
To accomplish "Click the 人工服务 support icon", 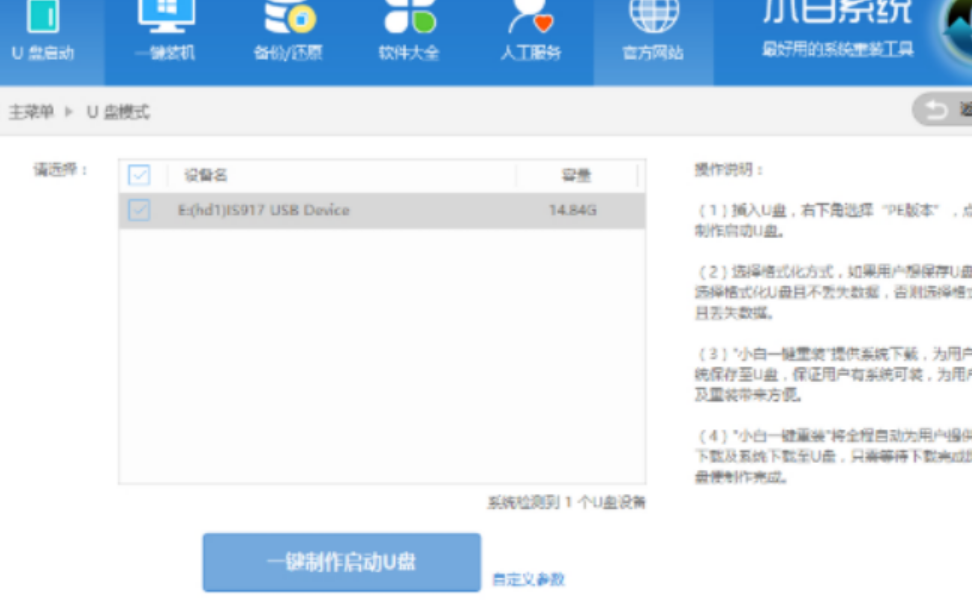I will pyautogui.click(x=530, y=16).
